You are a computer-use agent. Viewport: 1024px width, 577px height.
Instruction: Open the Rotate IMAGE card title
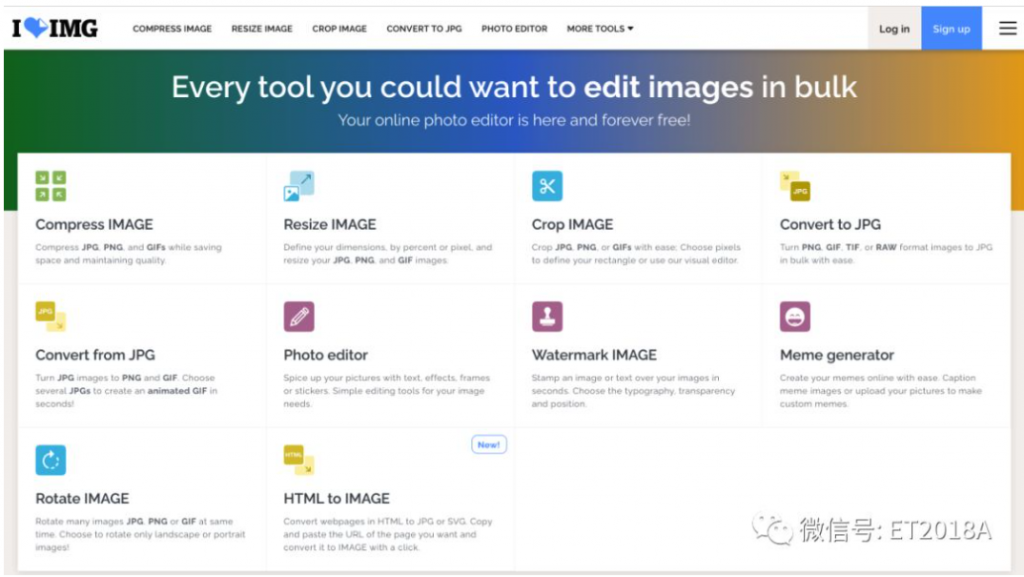click(82, 499)
